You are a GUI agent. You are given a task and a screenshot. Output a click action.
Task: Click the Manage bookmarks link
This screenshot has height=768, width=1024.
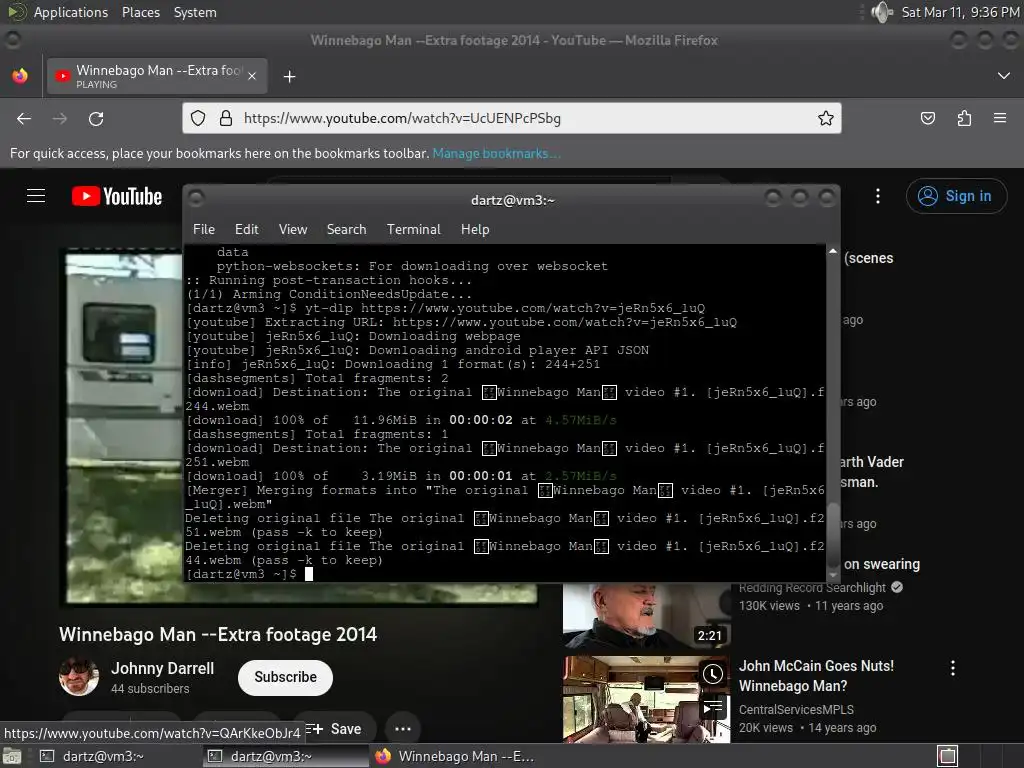(496, 153)
